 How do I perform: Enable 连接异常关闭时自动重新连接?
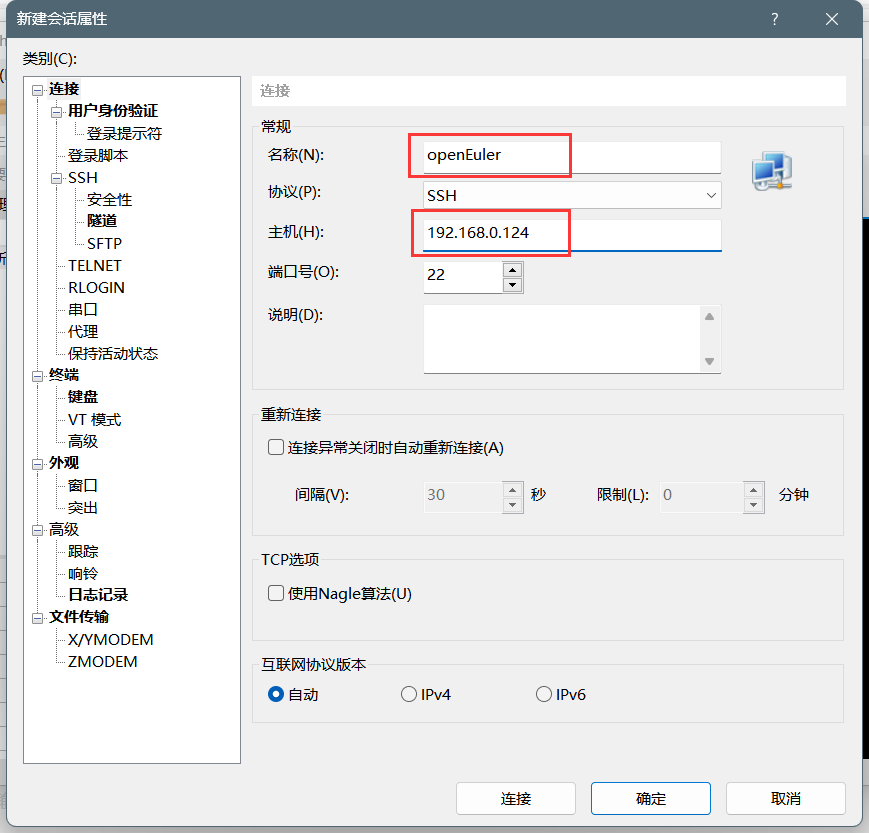tap(275, 447)
